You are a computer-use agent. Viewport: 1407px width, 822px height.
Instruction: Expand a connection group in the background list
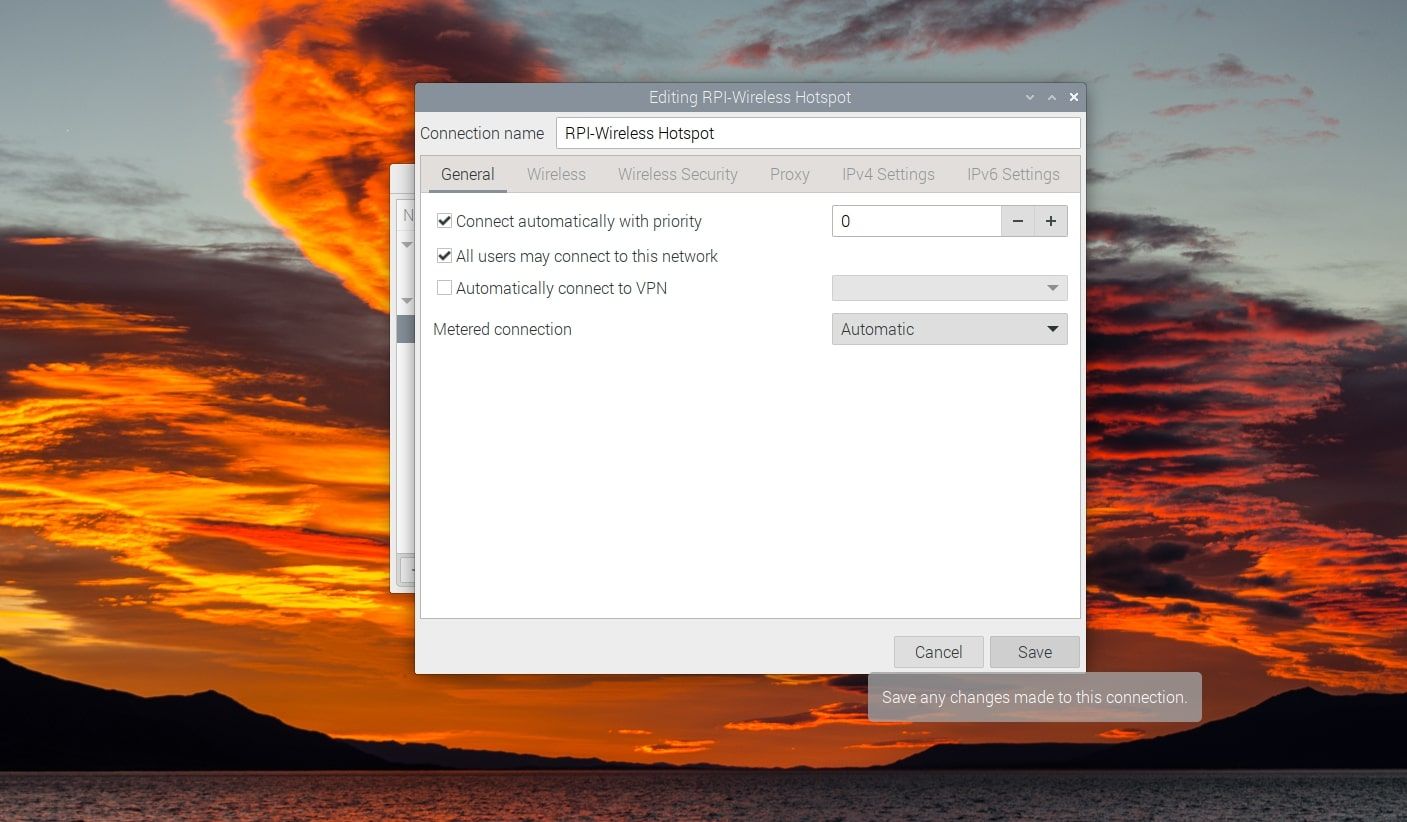pyautogui.click(x=407, y=245)
